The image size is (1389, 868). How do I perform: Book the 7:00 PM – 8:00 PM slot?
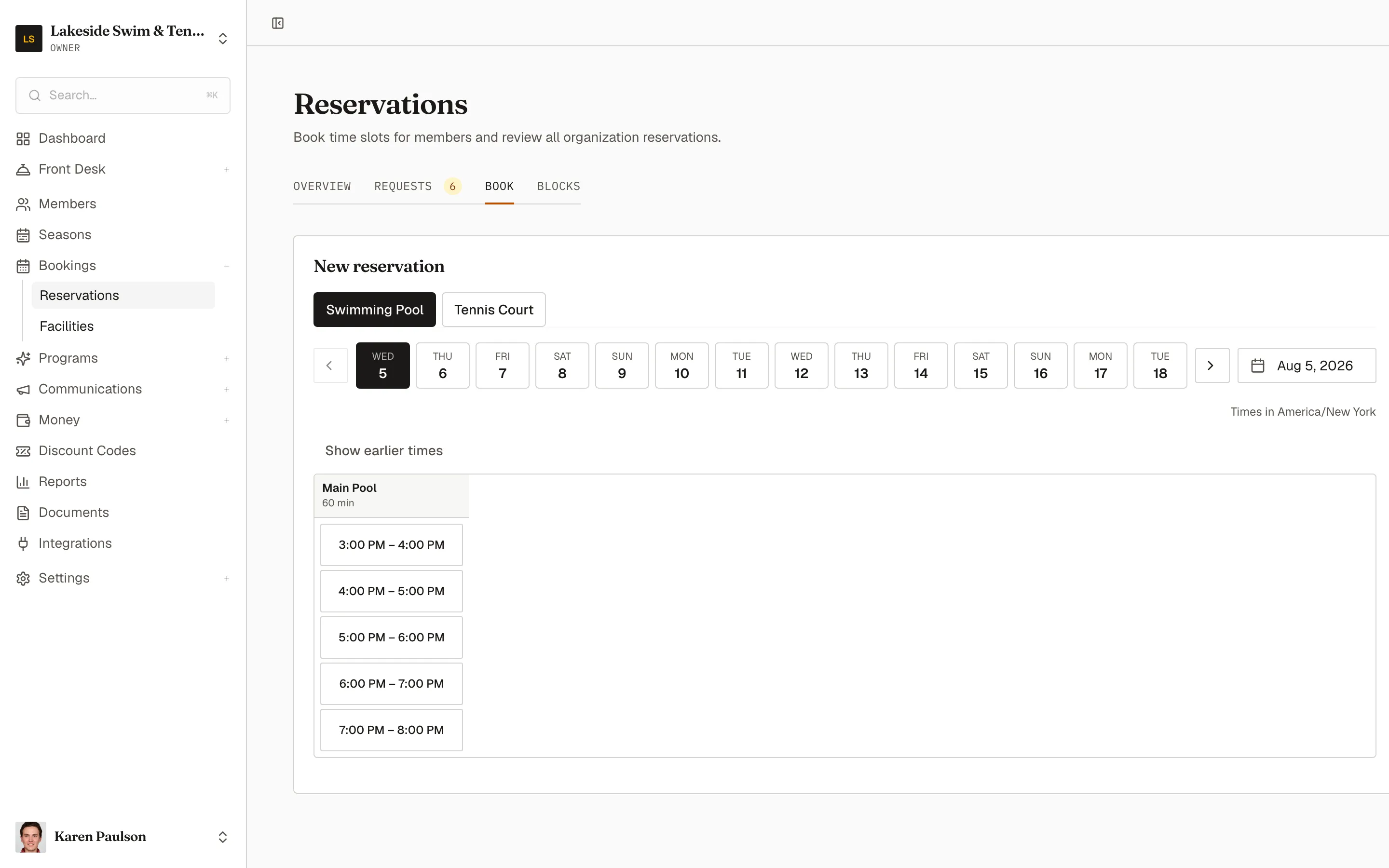[392, 730]
